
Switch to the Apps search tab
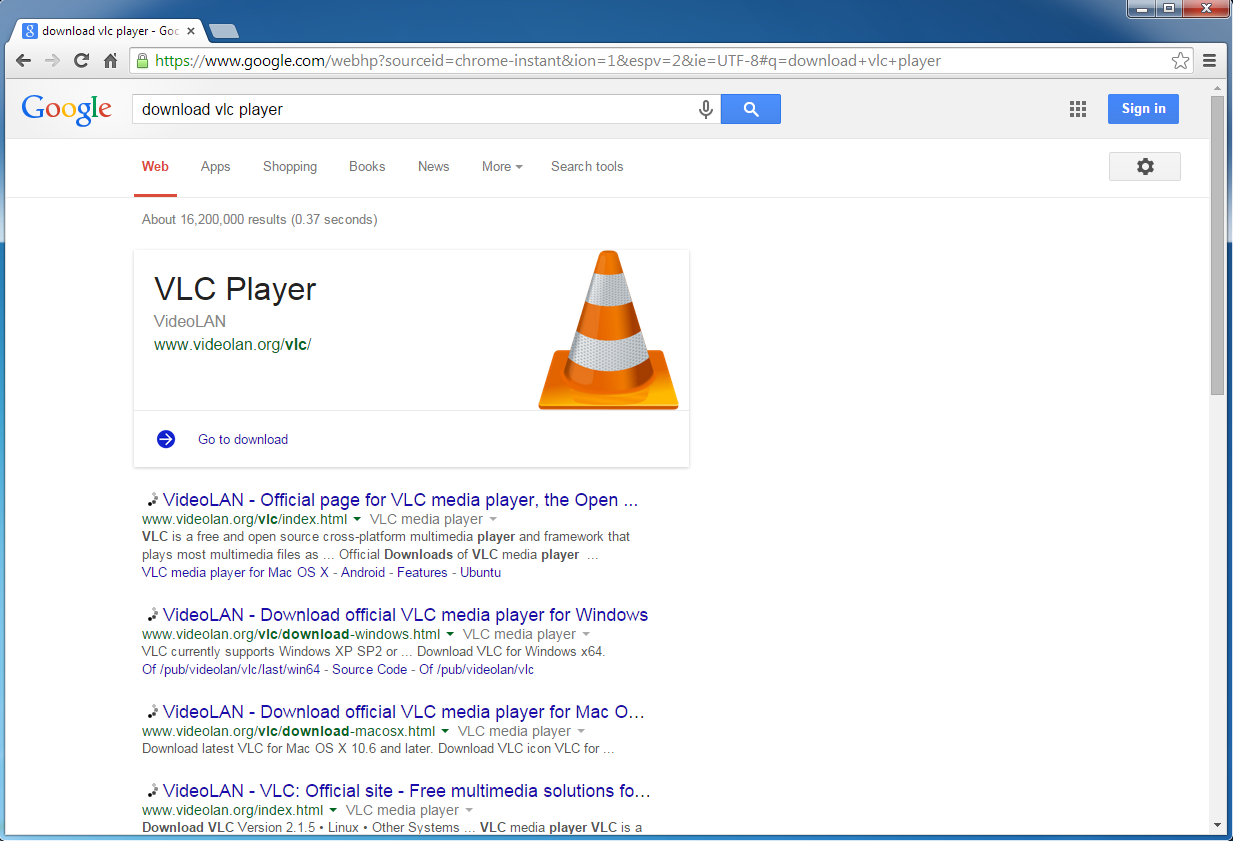[215, 167]
